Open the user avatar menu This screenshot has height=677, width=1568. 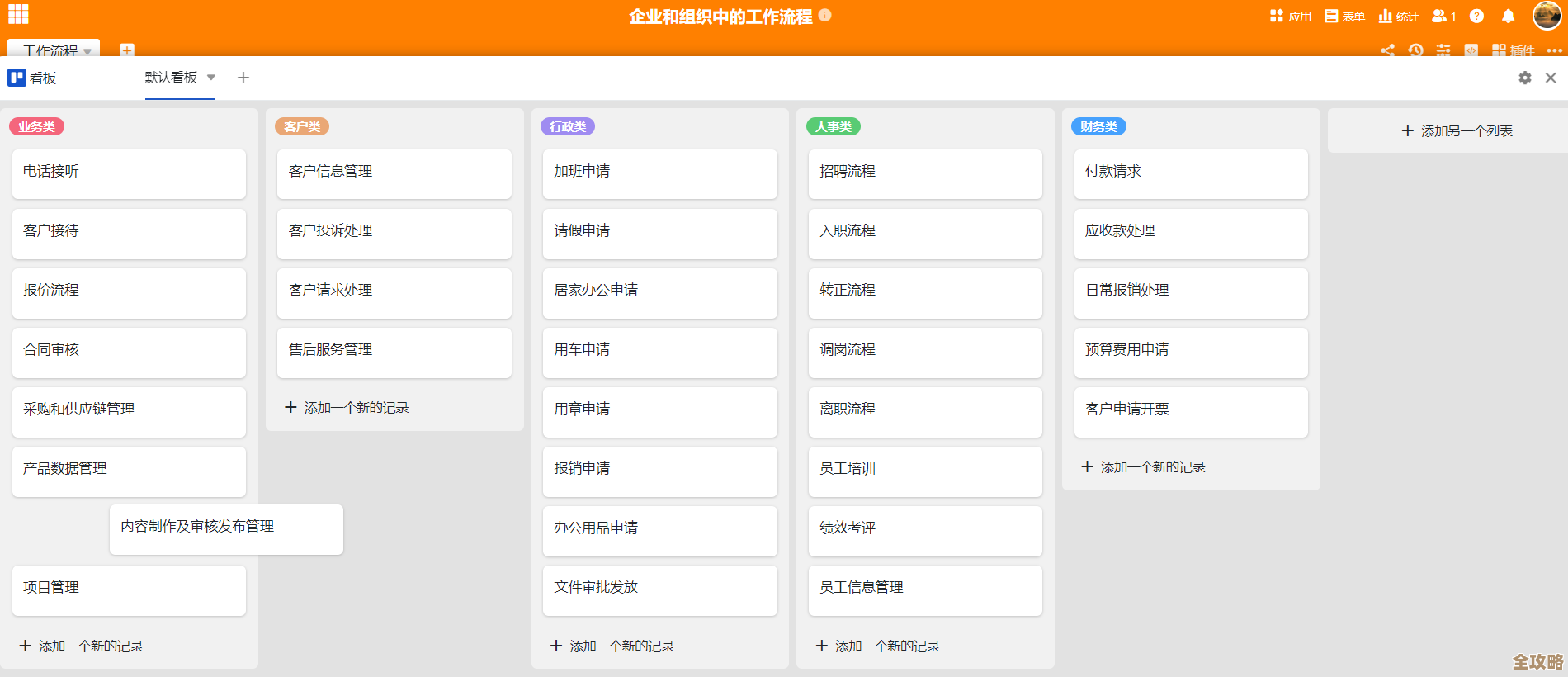1547,16
